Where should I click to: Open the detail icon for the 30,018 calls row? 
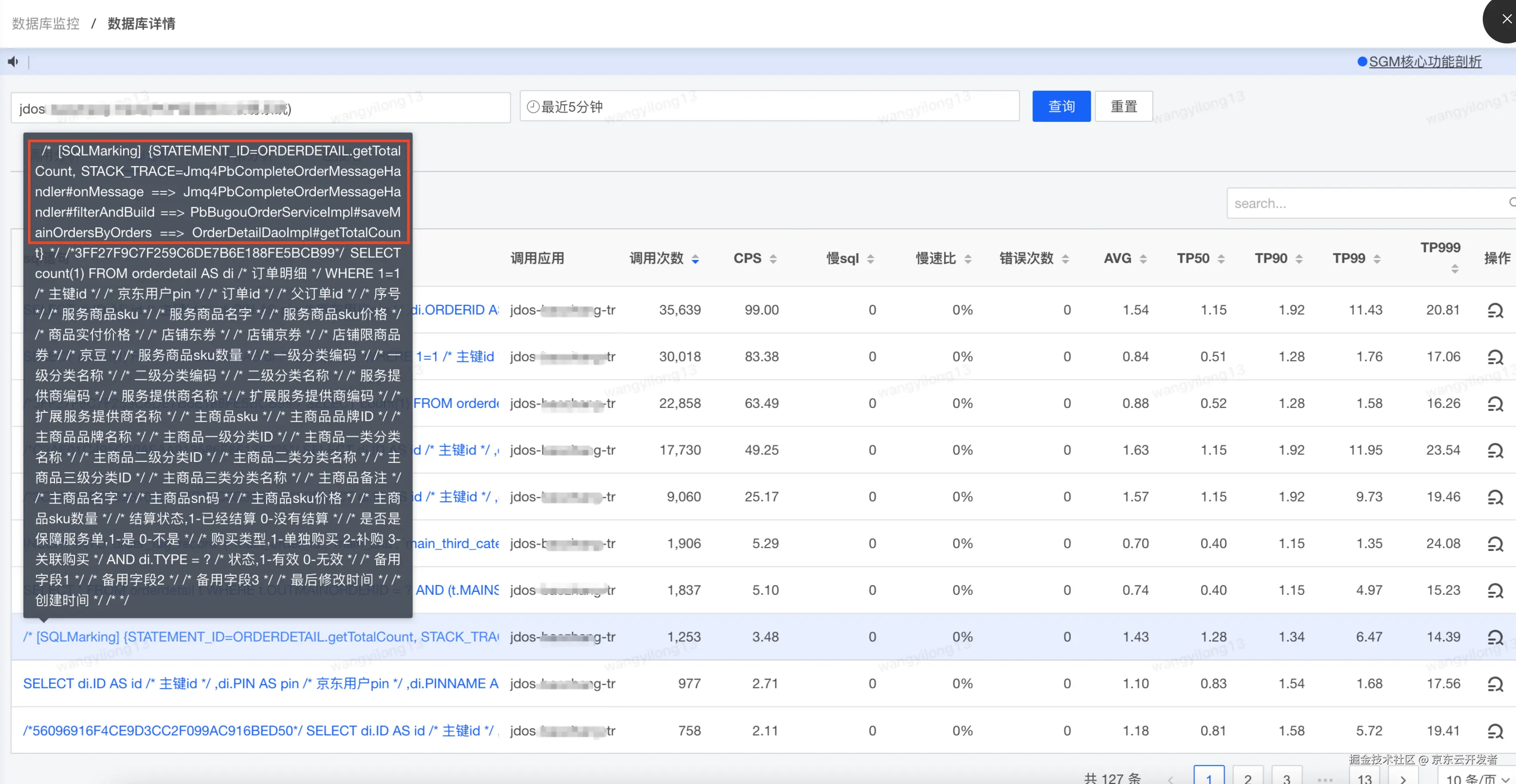[x=1495, y=357]
